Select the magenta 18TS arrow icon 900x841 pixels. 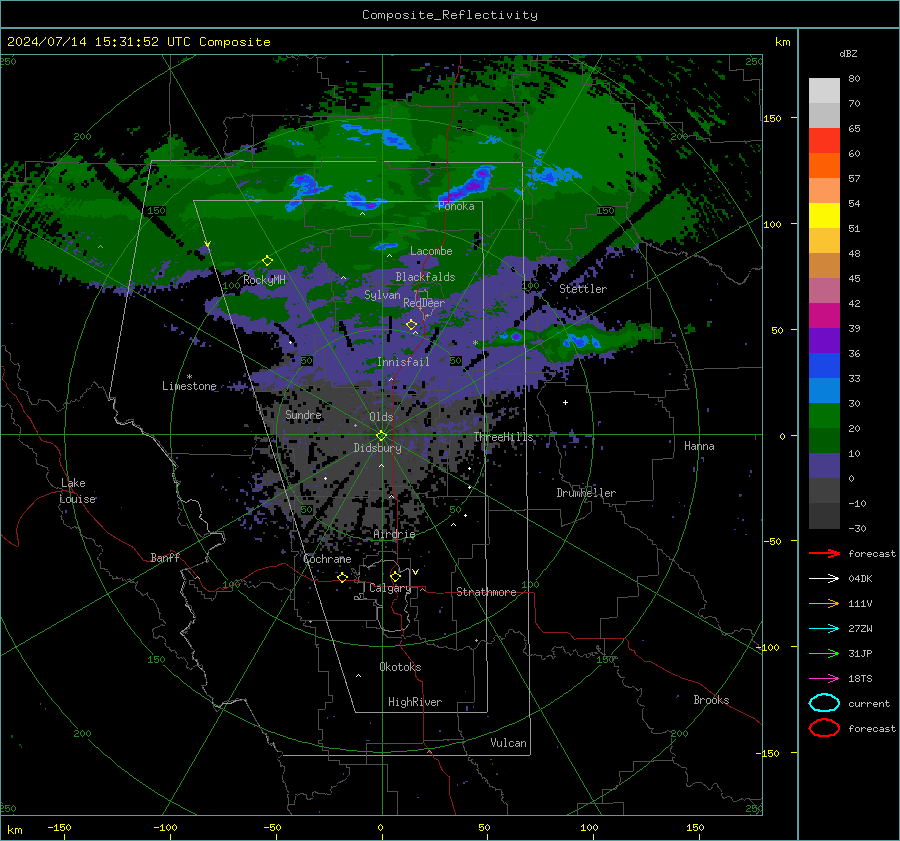824,679
